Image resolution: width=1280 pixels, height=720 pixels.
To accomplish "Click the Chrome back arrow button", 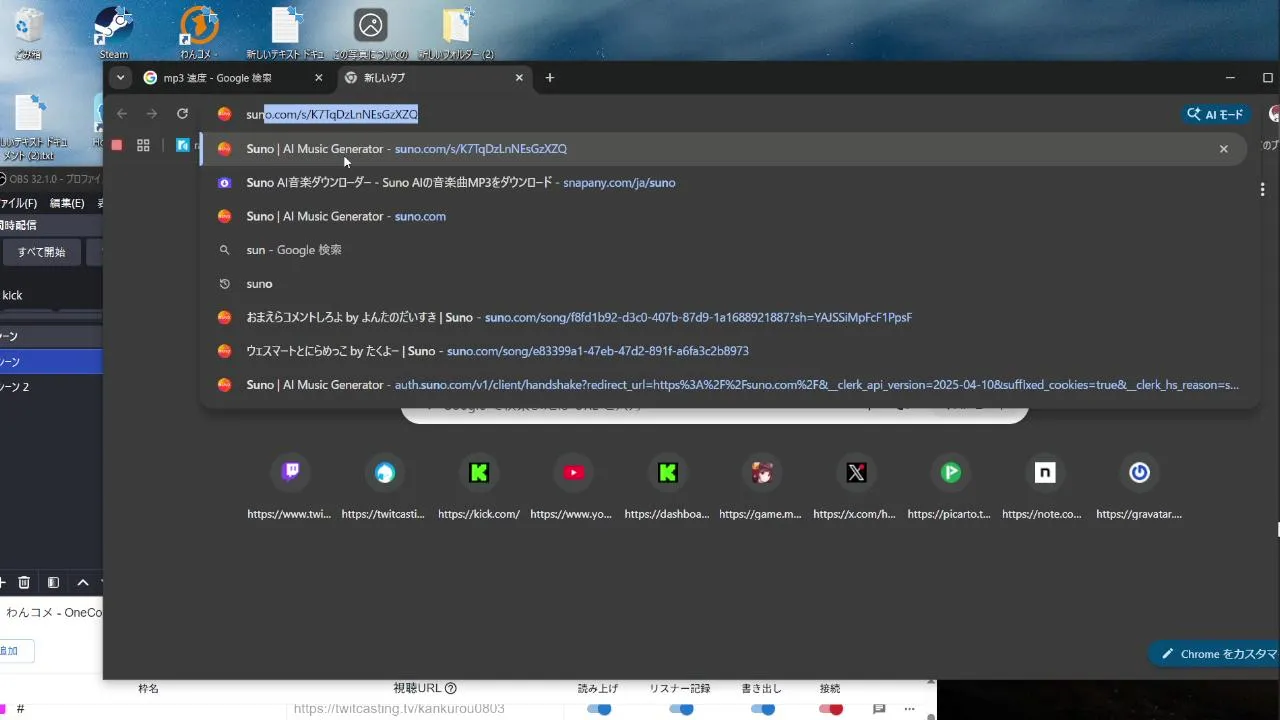I will [x=122, y=114].
